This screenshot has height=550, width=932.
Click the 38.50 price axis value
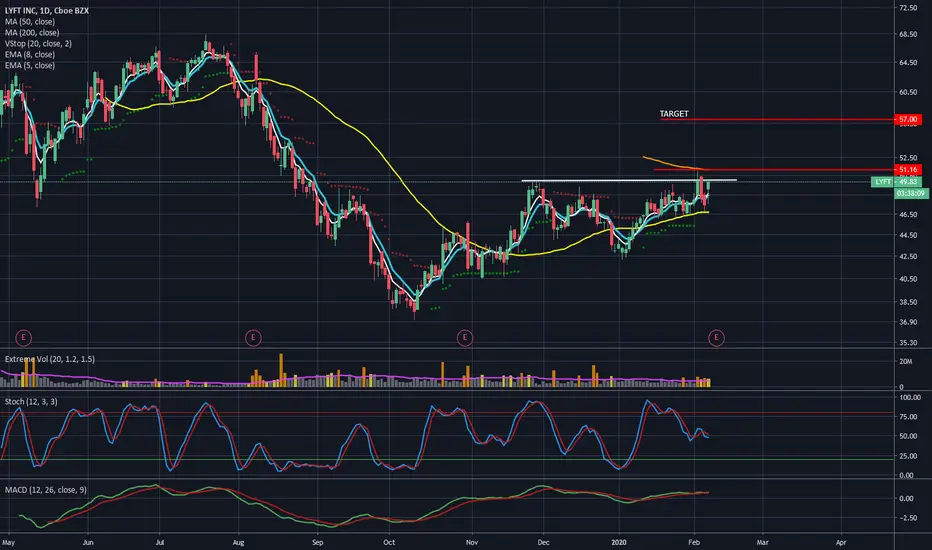908,302
